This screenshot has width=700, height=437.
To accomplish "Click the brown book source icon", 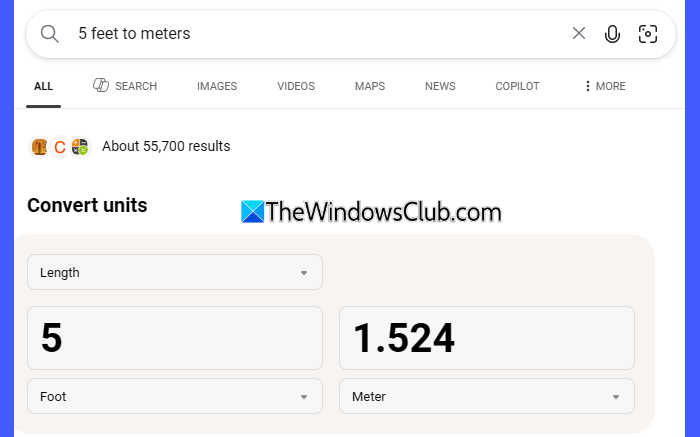I will pos(39,147).
